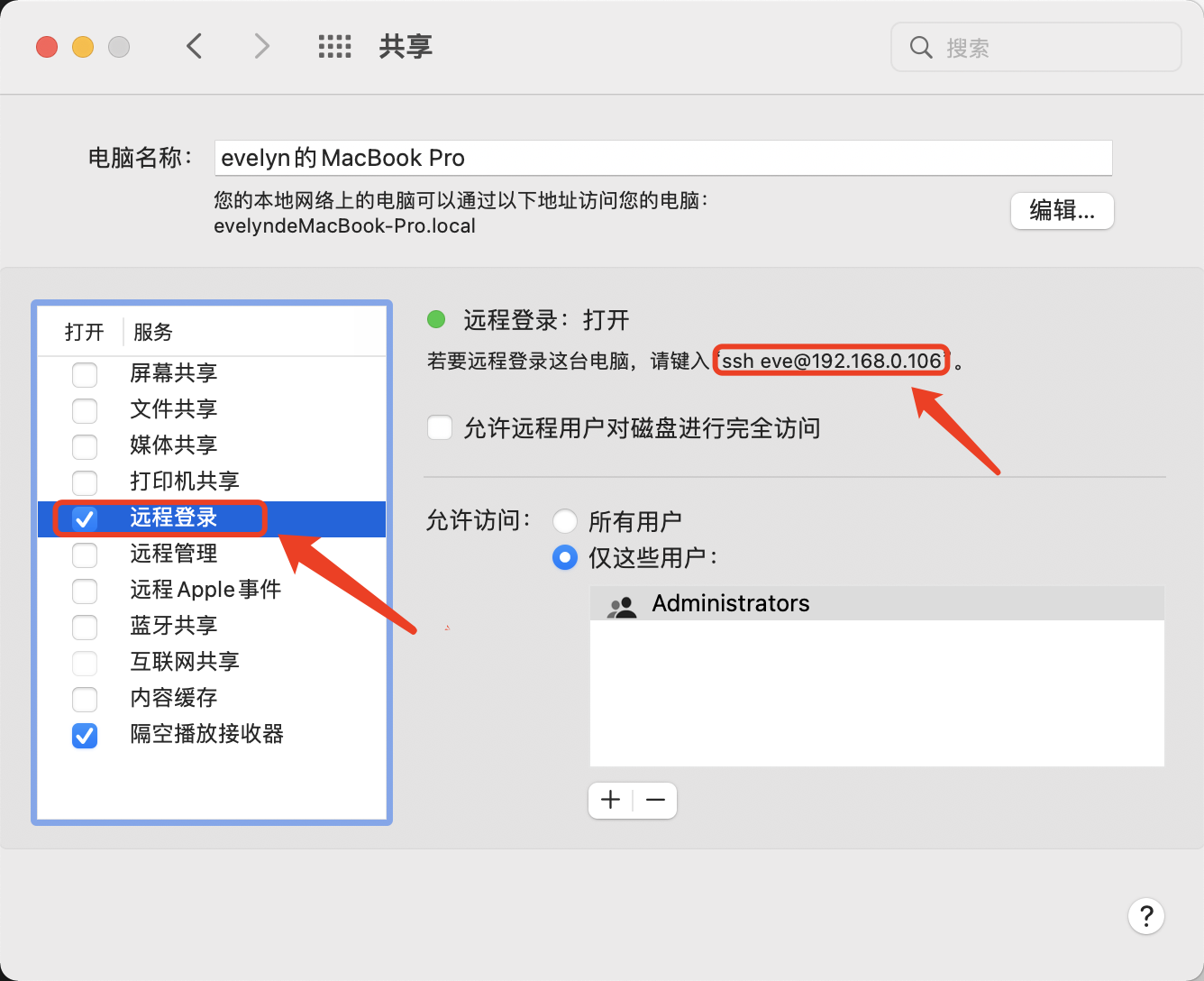Click the 服务 column header
This screenshot has height=981, width=1204.
tap(152, 332)
